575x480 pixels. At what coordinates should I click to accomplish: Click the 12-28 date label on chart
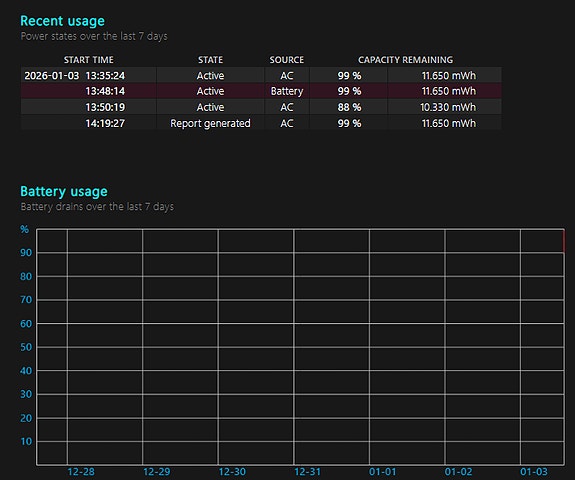(x=81, y=472)
